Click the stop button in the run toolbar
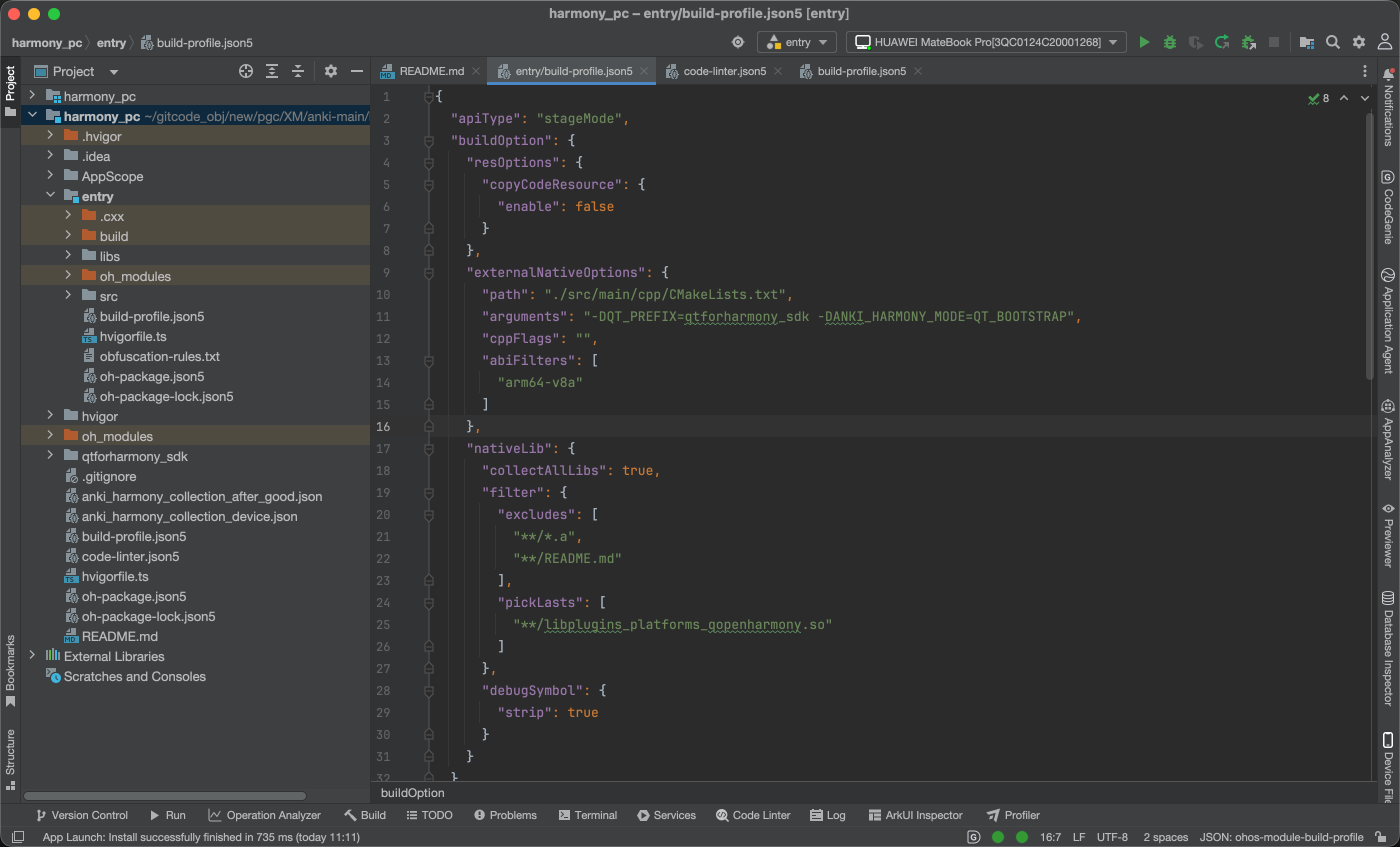The height and width of the screenshot is (847, 1400). click(1274, 42)
